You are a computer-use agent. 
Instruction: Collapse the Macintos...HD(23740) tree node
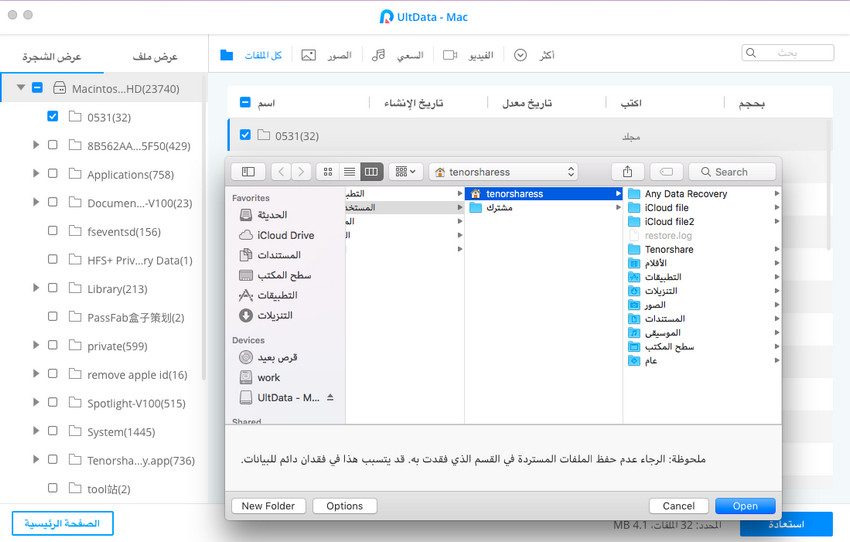click(x=21, y=87)
